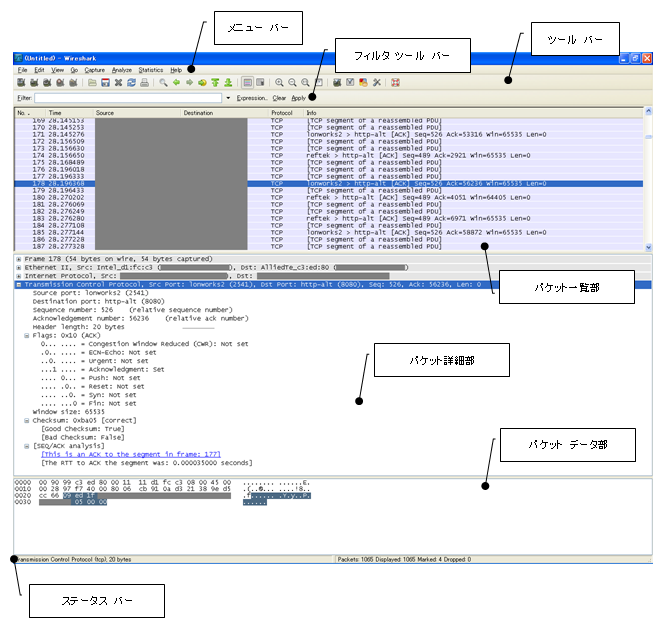The height and width of the screenshot is (626, 664).
Task: Open the Capture menu
Action: (95, 70)
